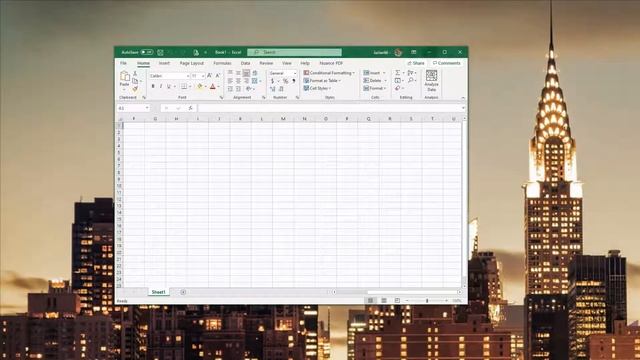The width and height of the screenshot is (640, 360).
Task: Open the General number format dropdown
Action: [295, 73]
